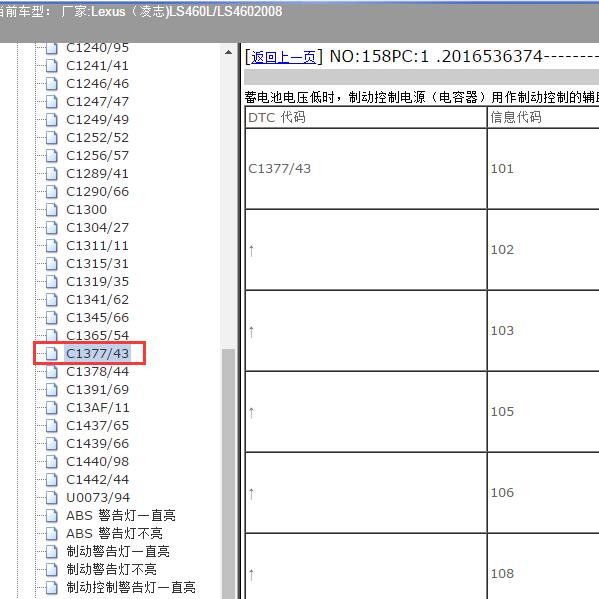This screenshot has width=599, height=599.
Task: Click the page icon beside C1341/62
Action: (52, 300)
